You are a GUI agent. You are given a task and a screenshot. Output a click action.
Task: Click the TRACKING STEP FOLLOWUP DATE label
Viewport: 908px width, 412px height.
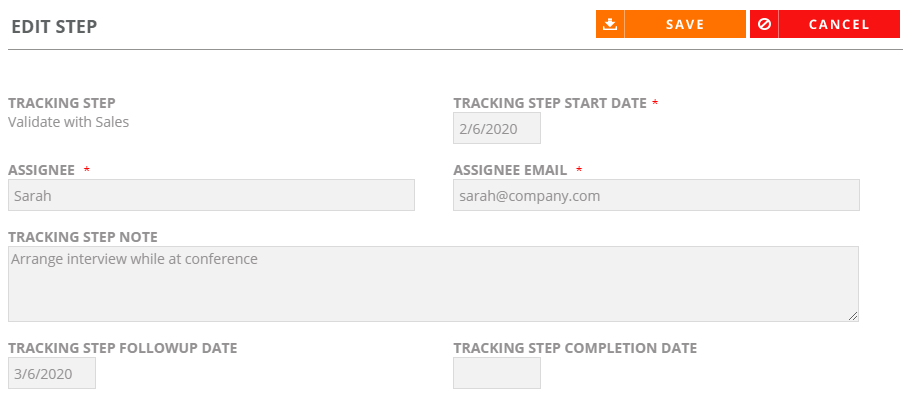click(123, 348)
